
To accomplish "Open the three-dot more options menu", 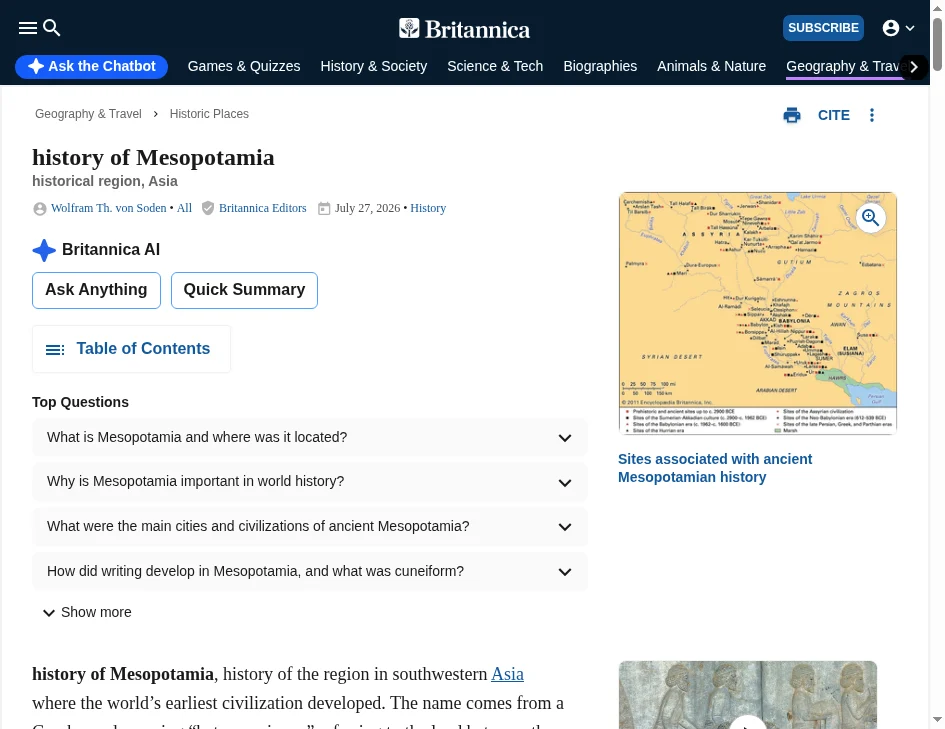I will (871, 115).
